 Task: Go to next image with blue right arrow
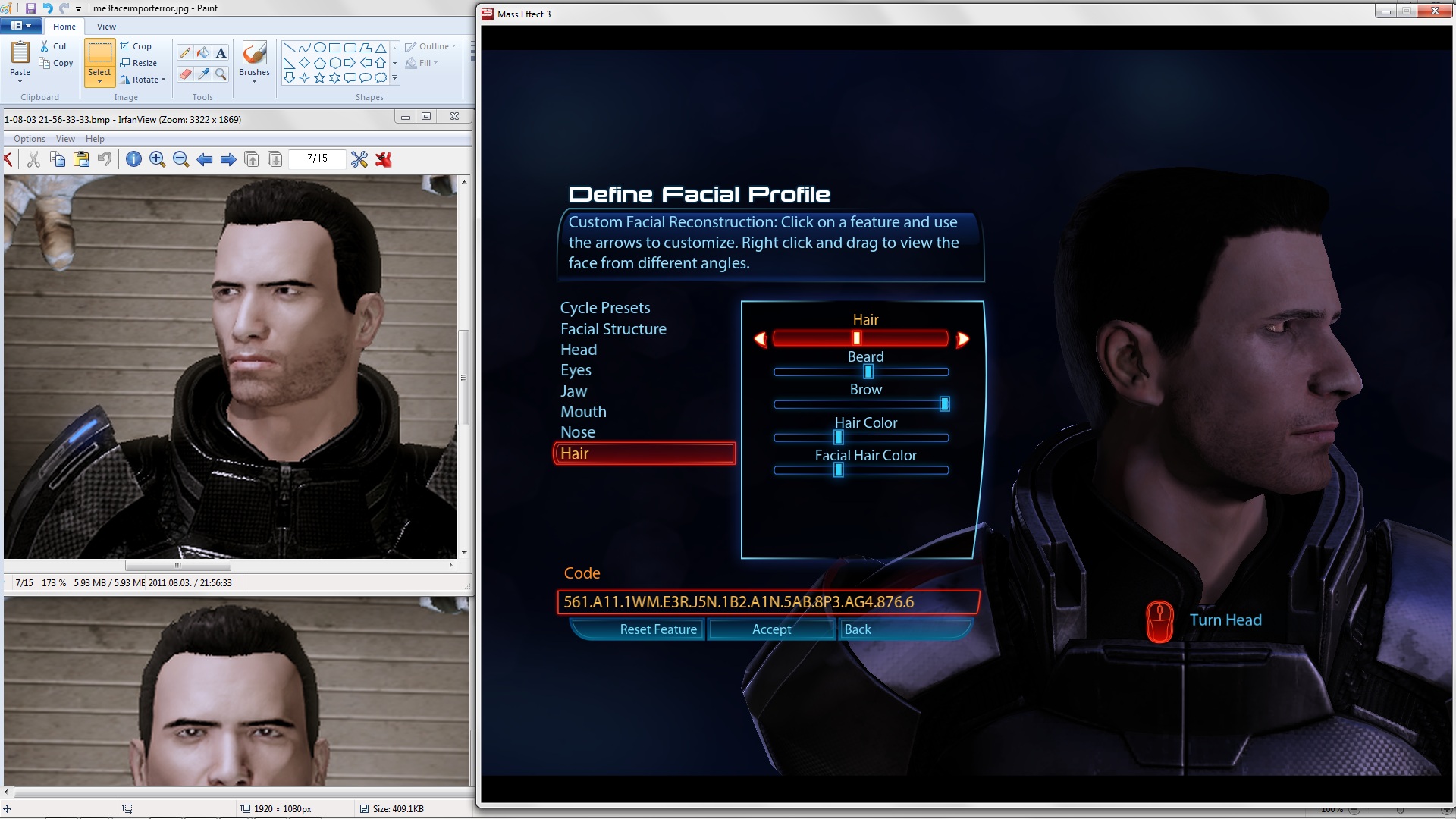coord(227,159)
